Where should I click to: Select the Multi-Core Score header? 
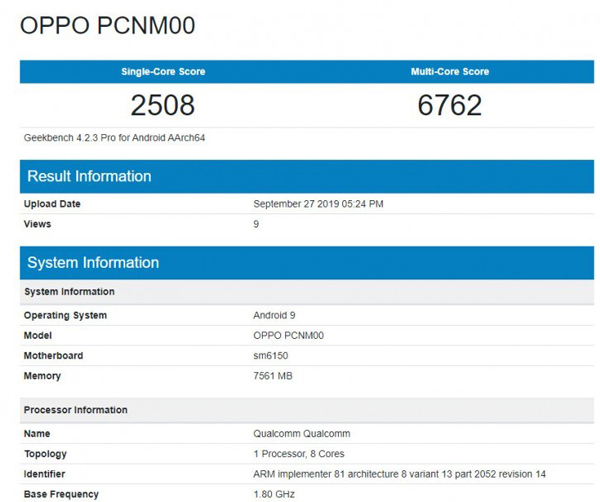449,72
